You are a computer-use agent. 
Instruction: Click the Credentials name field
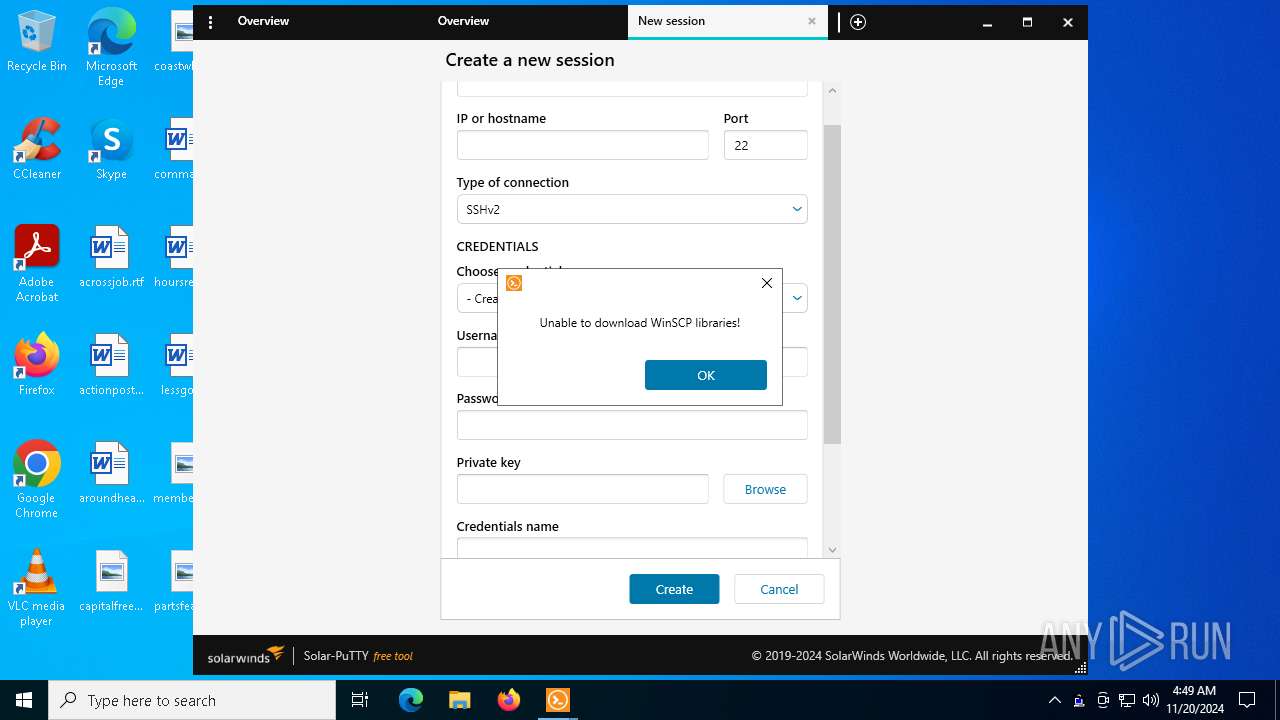tap(632, 547)
